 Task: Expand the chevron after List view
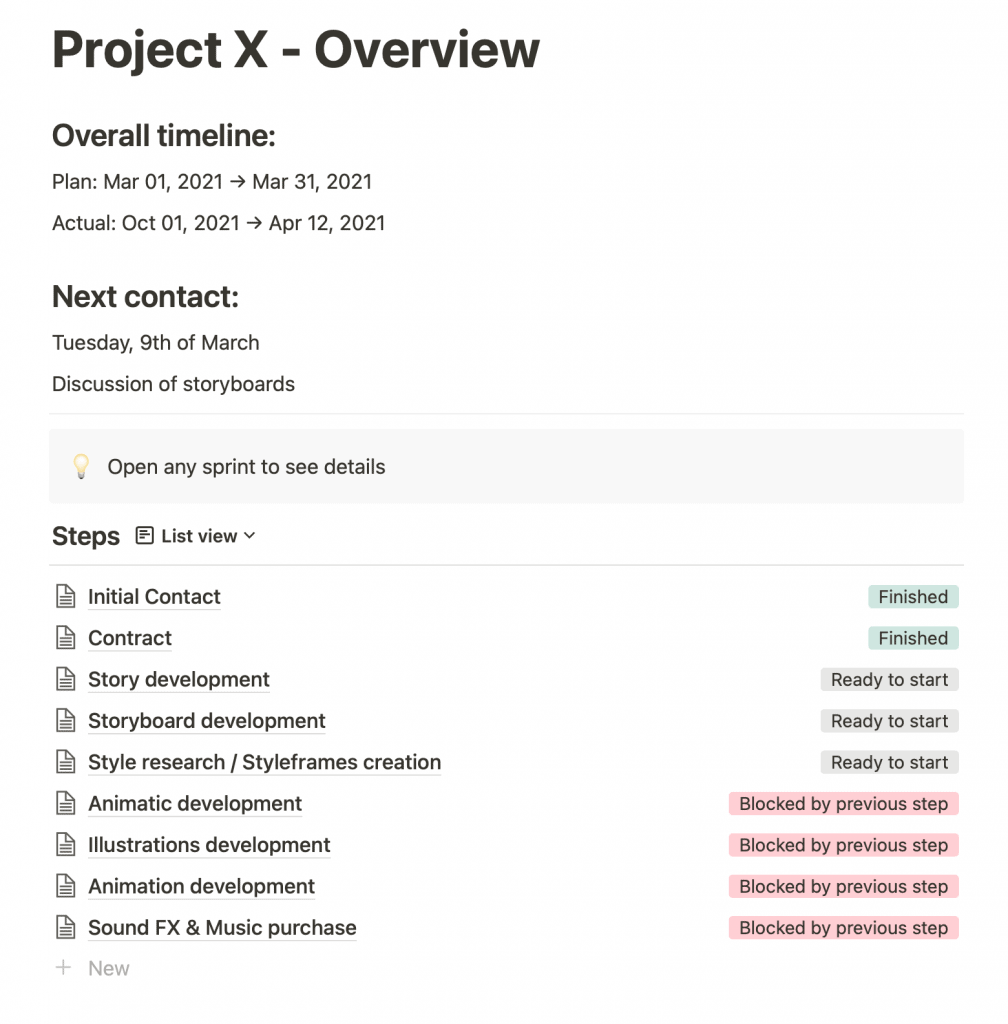249,536
